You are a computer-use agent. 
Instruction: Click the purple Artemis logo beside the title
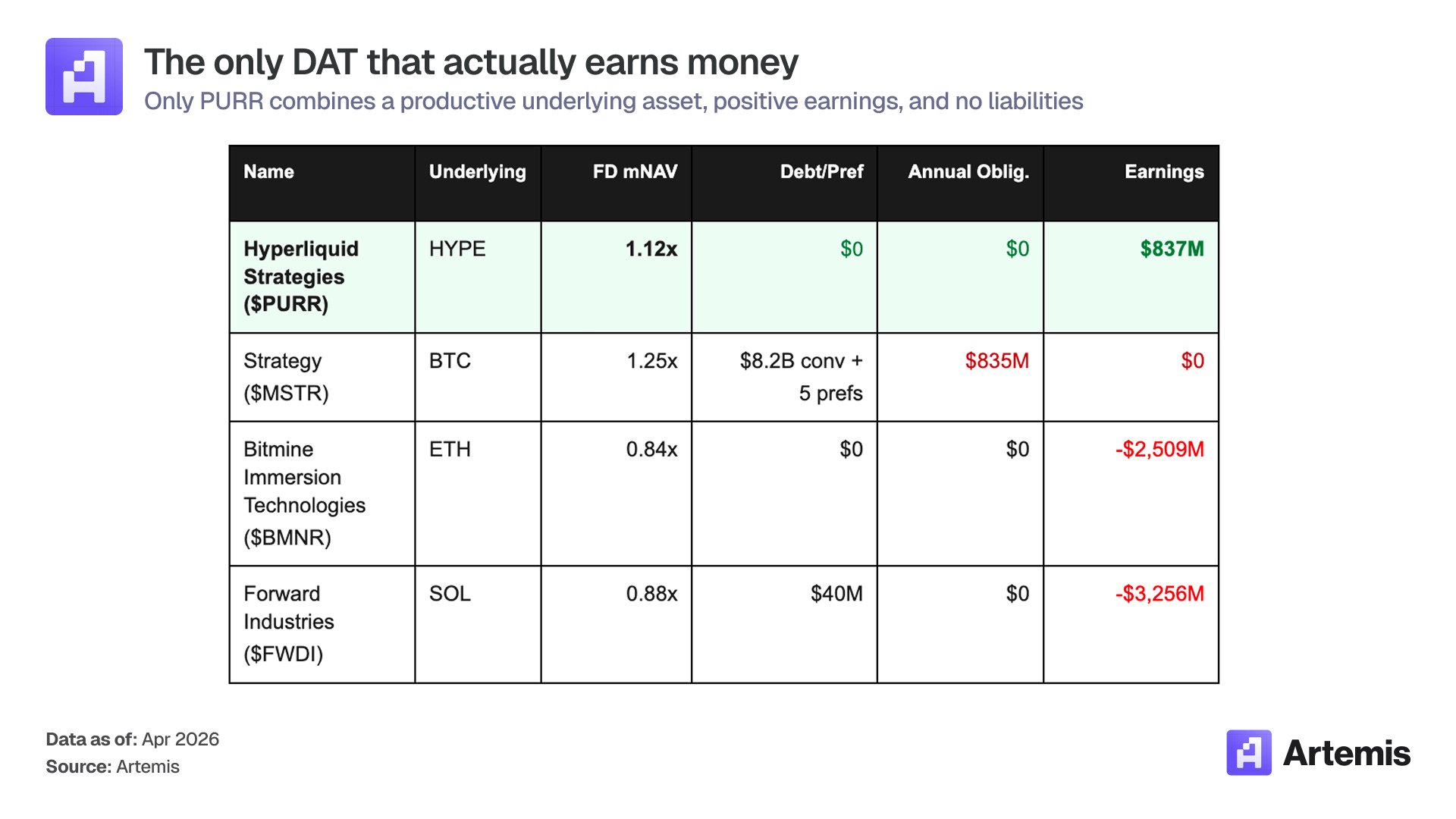[x=84, y=77]
